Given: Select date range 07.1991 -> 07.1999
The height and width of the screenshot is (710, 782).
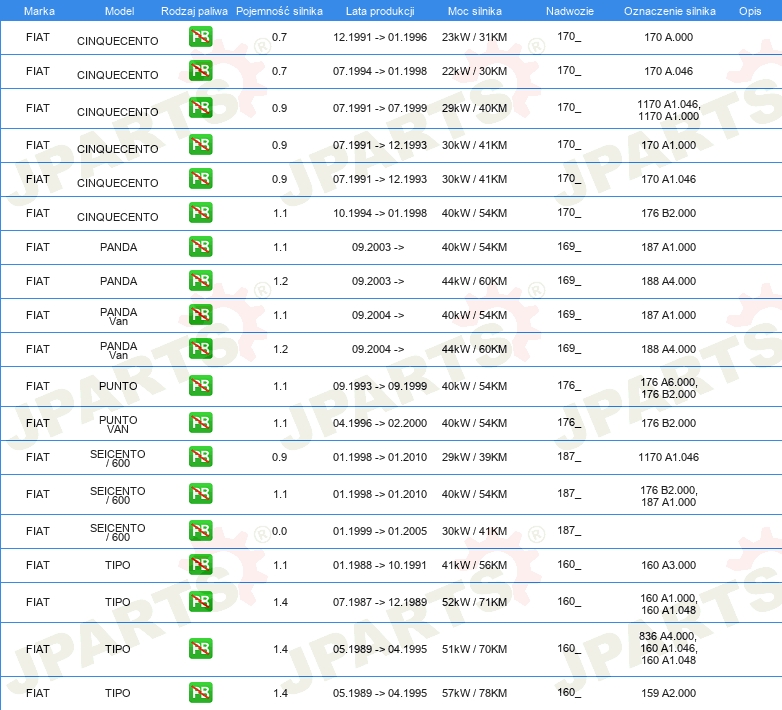Looking at the screenshot, I should [x=380, y=108].
